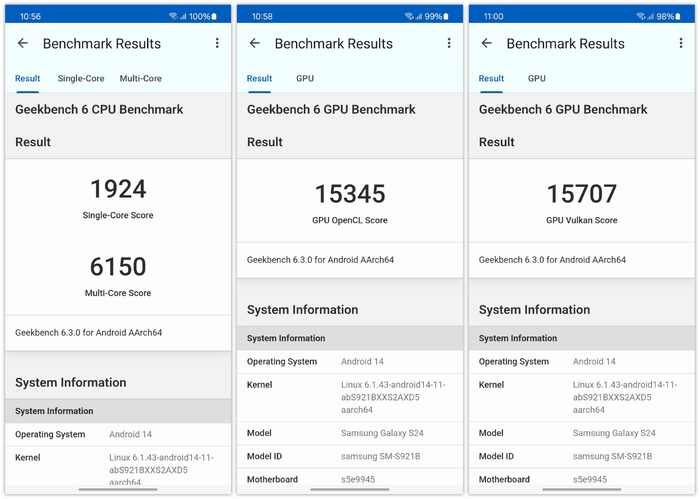Switch to the Single-Core tab
Image resolution: width=700 pixels, height=499 pixels.
[81, 79]
